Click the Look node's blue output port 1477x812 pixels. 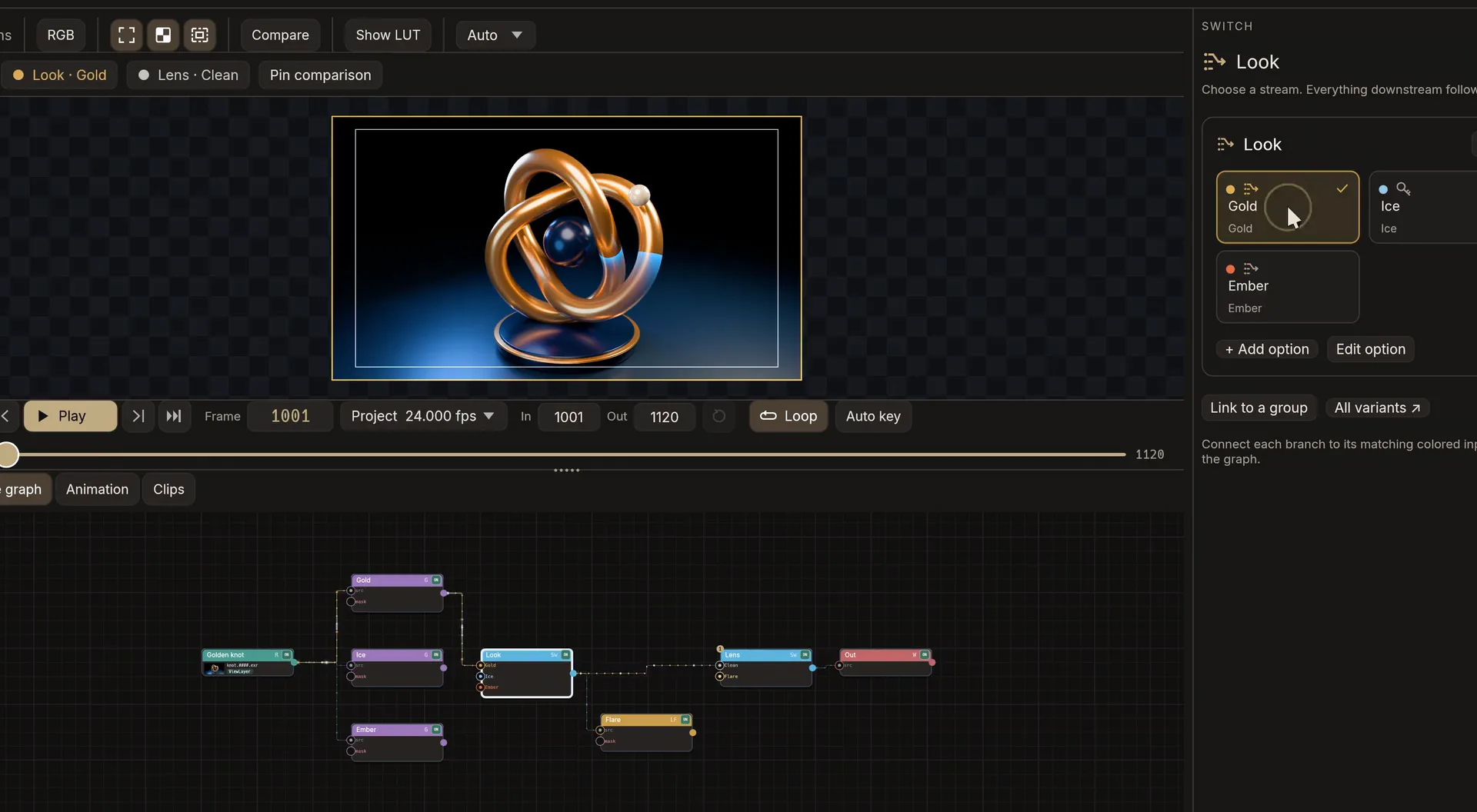573,673
